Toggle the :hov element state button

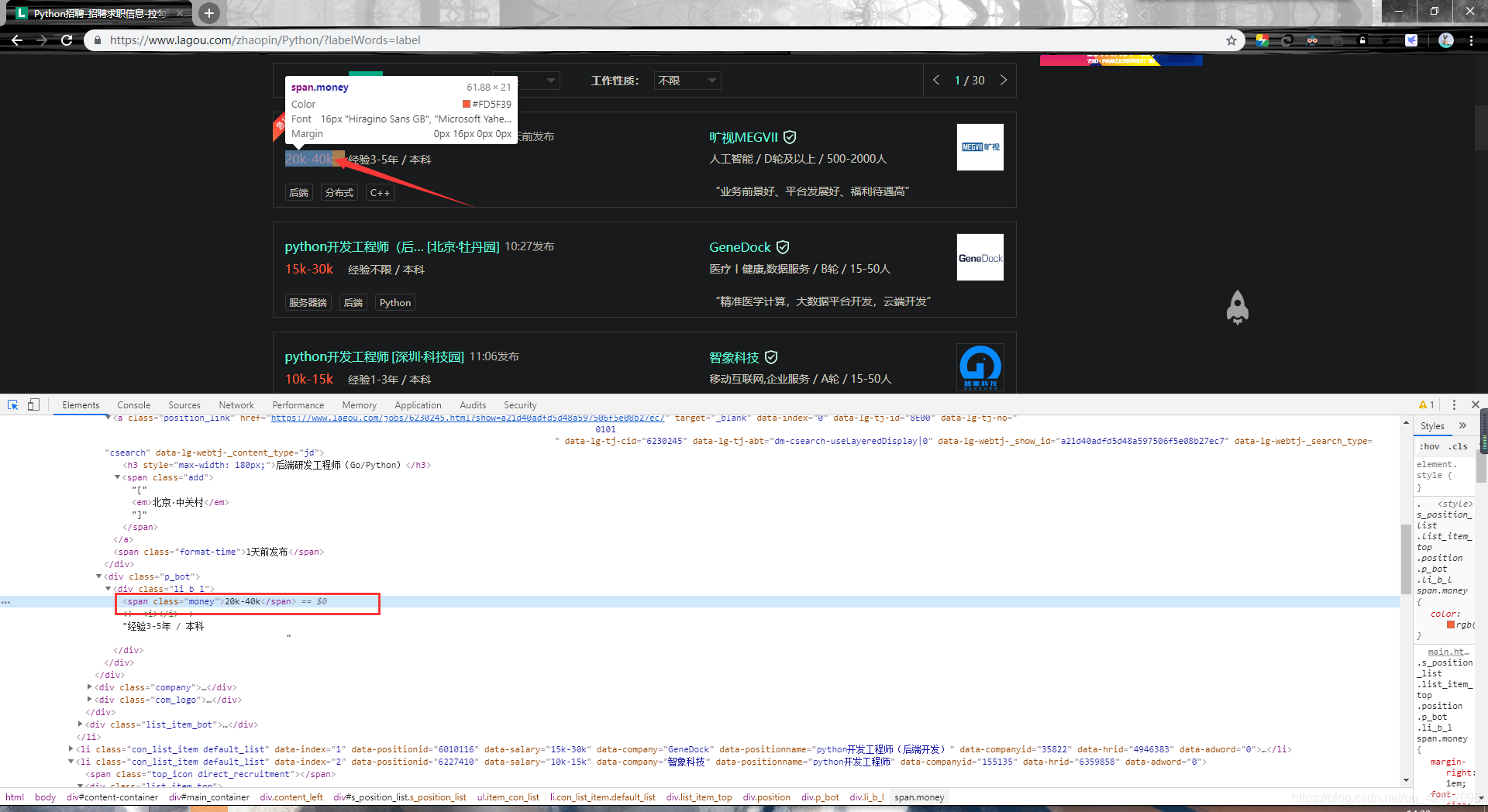[1429, 446]
